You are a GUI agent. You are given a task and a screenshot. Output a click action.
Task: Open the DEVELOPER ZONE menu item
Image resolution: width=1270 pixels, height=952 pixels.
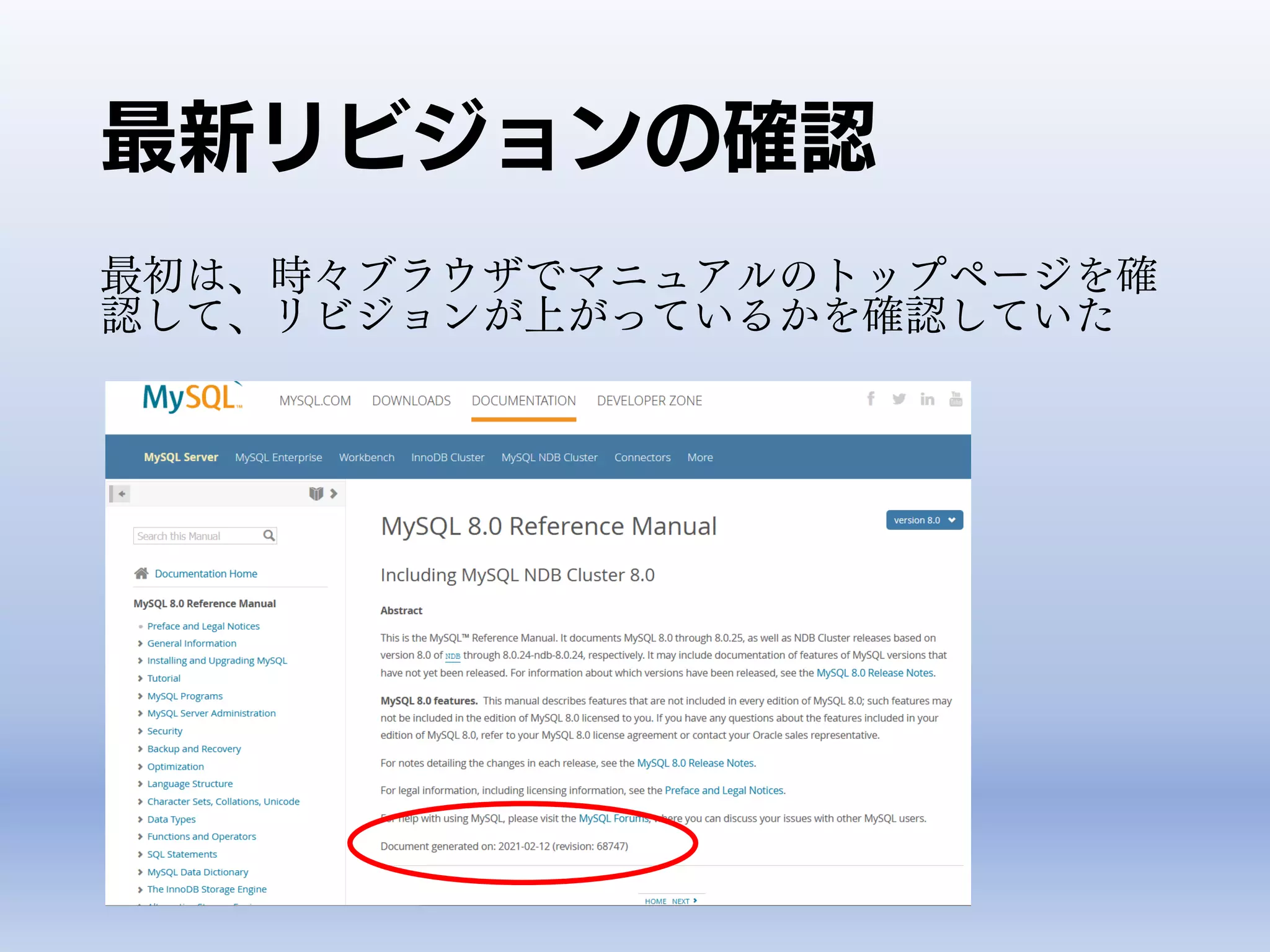(649, 401)
